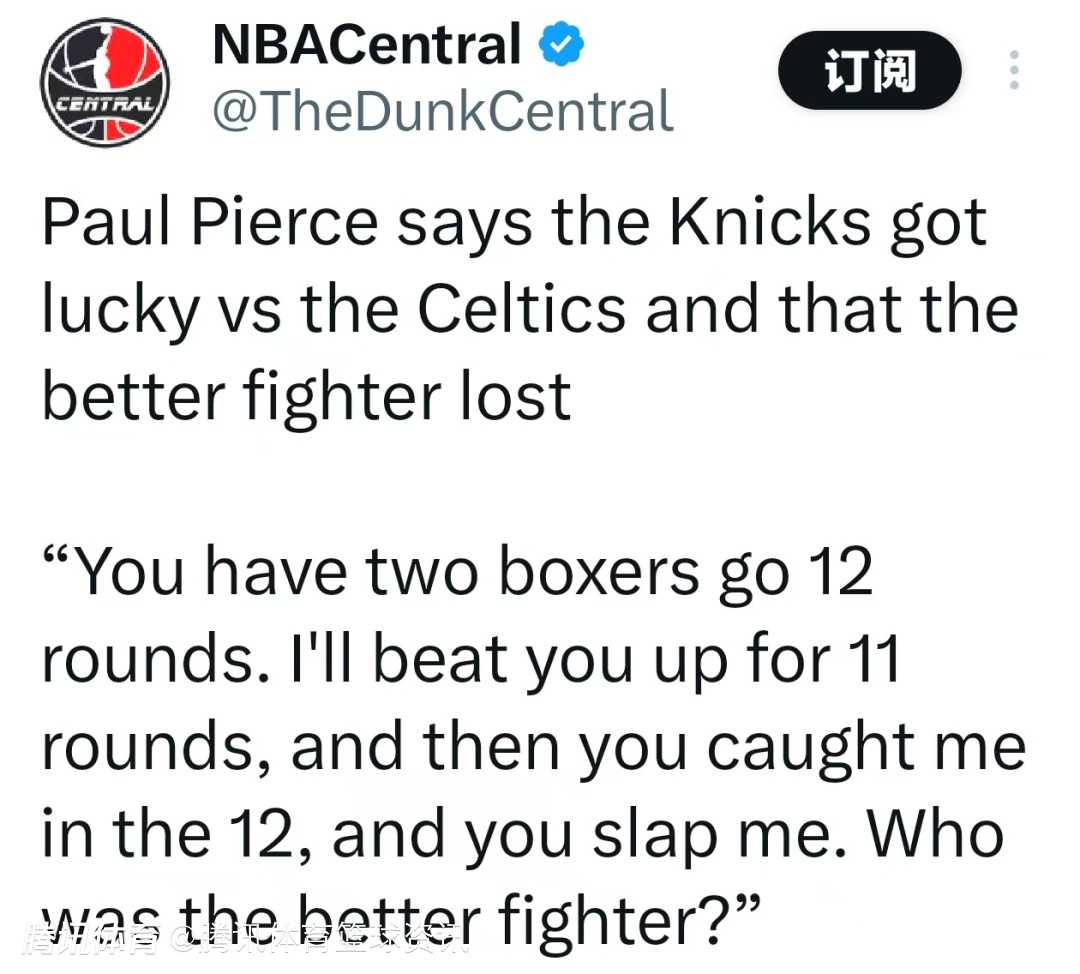
Task: Click the blue verified badge
Action: tap(563, 45)
